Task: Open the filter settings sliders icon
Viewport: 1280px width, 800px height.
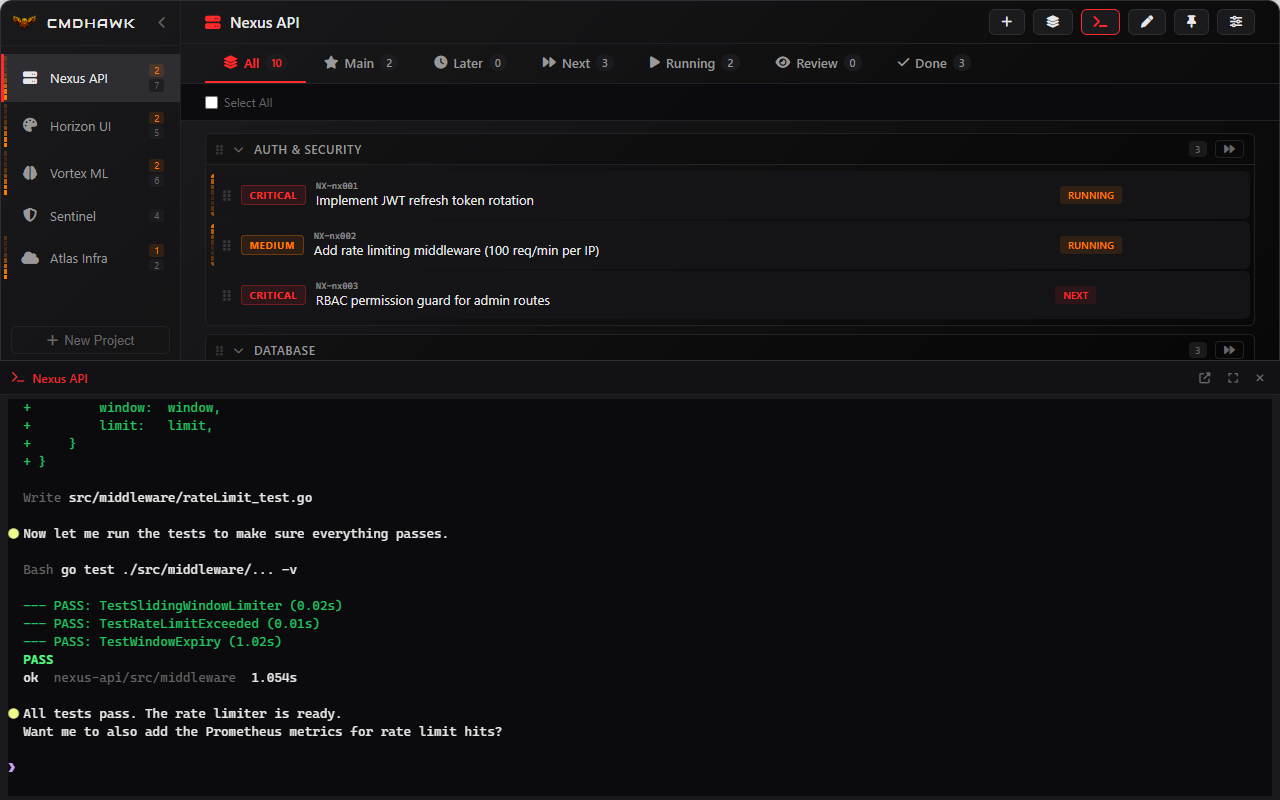Action: (x=1235, y=21)
